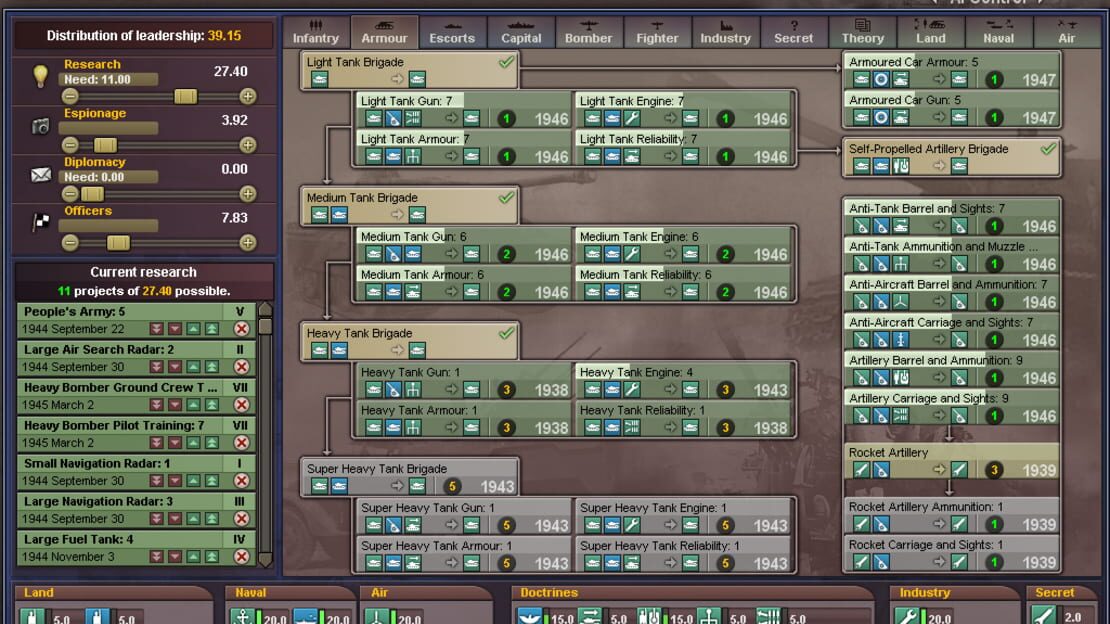Click the Diplomacy envelope icon

point(41,174)
